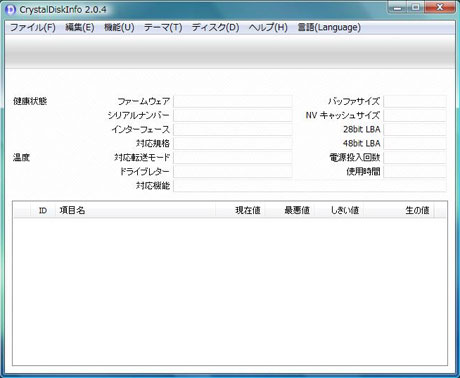The height and width of the screenshot is (378, 460).
Task: Open the ヘルプ(H) menu
Action: pos(268,27)
